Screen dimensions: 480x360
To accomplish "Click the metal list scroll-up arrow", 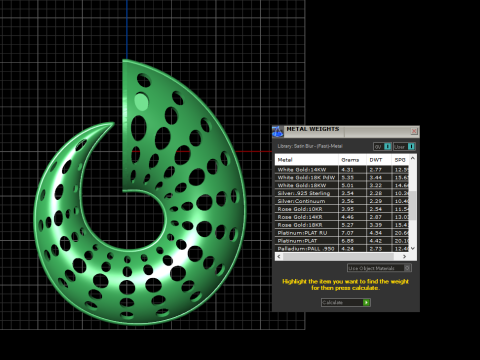I will coord(413,158).
